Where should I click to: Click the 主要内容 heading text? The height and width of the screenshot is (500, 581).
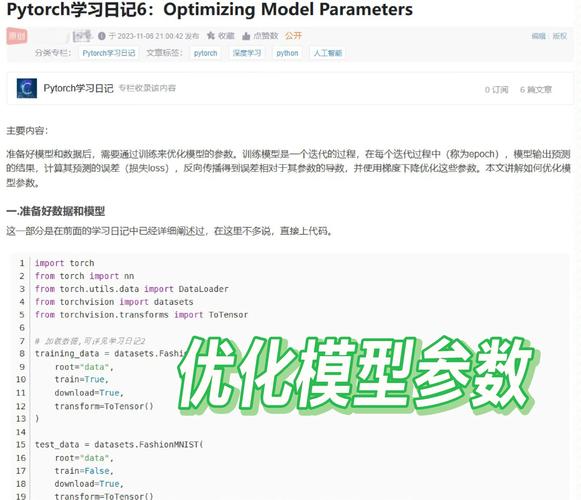click(27, 131)
